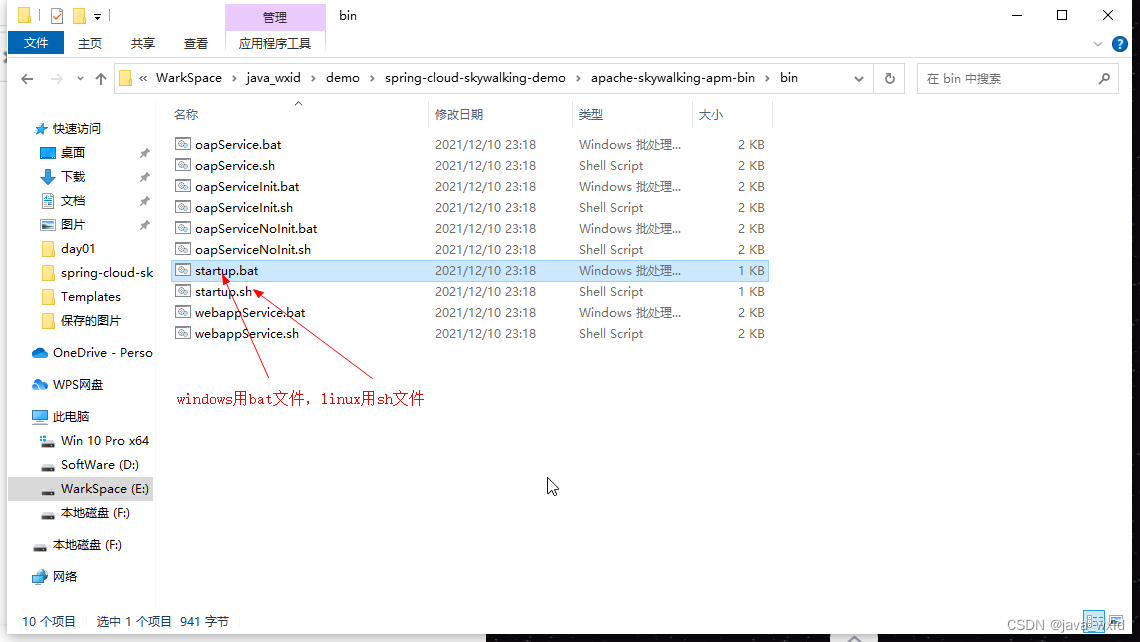
Task: Expand path chevron after WarkSpace
Action: tap(234, 79)
